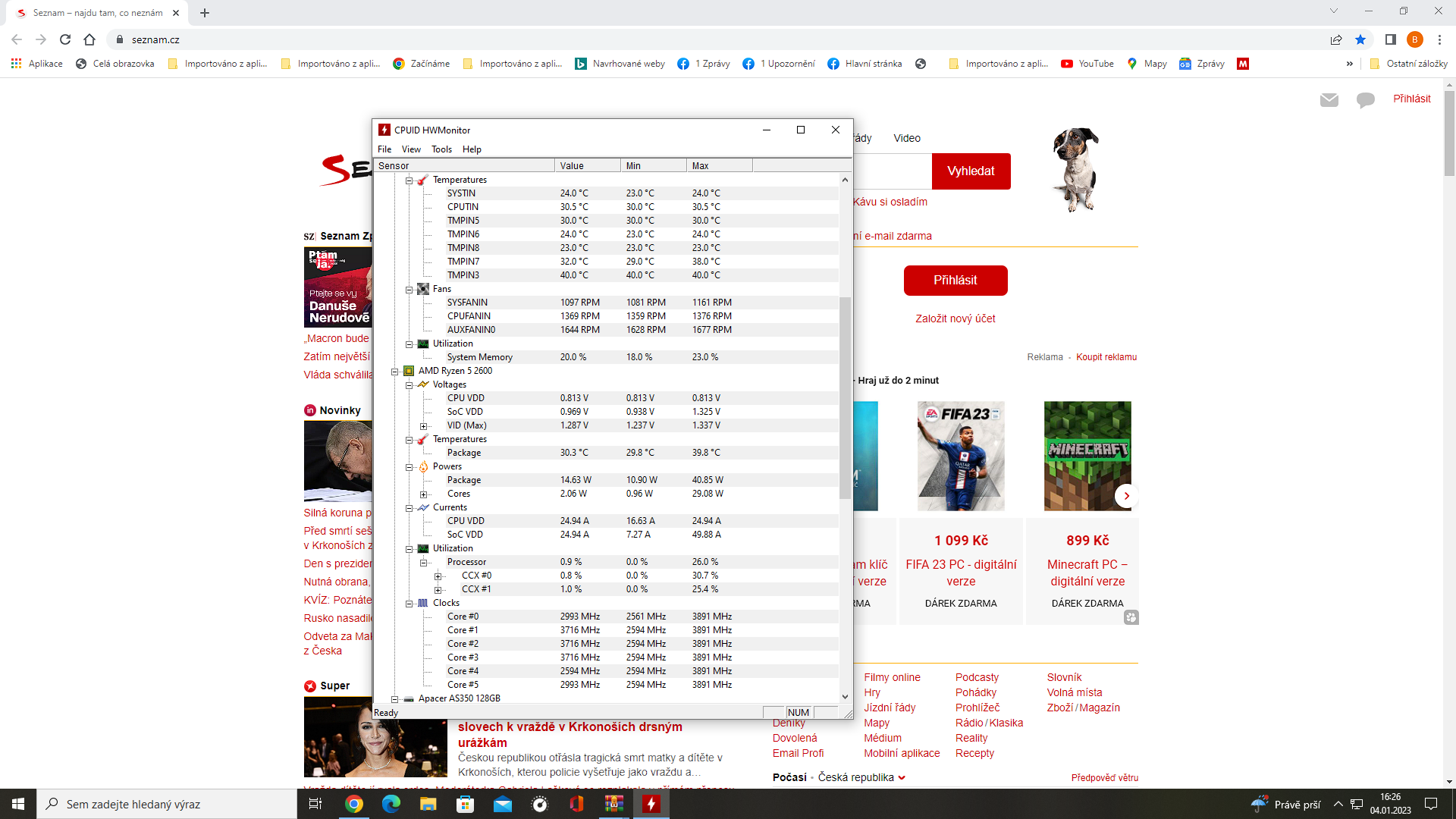This screenshot has width=1456, height=819.
Task: Click the Clocks group icon
Action: tap(423, 603)
